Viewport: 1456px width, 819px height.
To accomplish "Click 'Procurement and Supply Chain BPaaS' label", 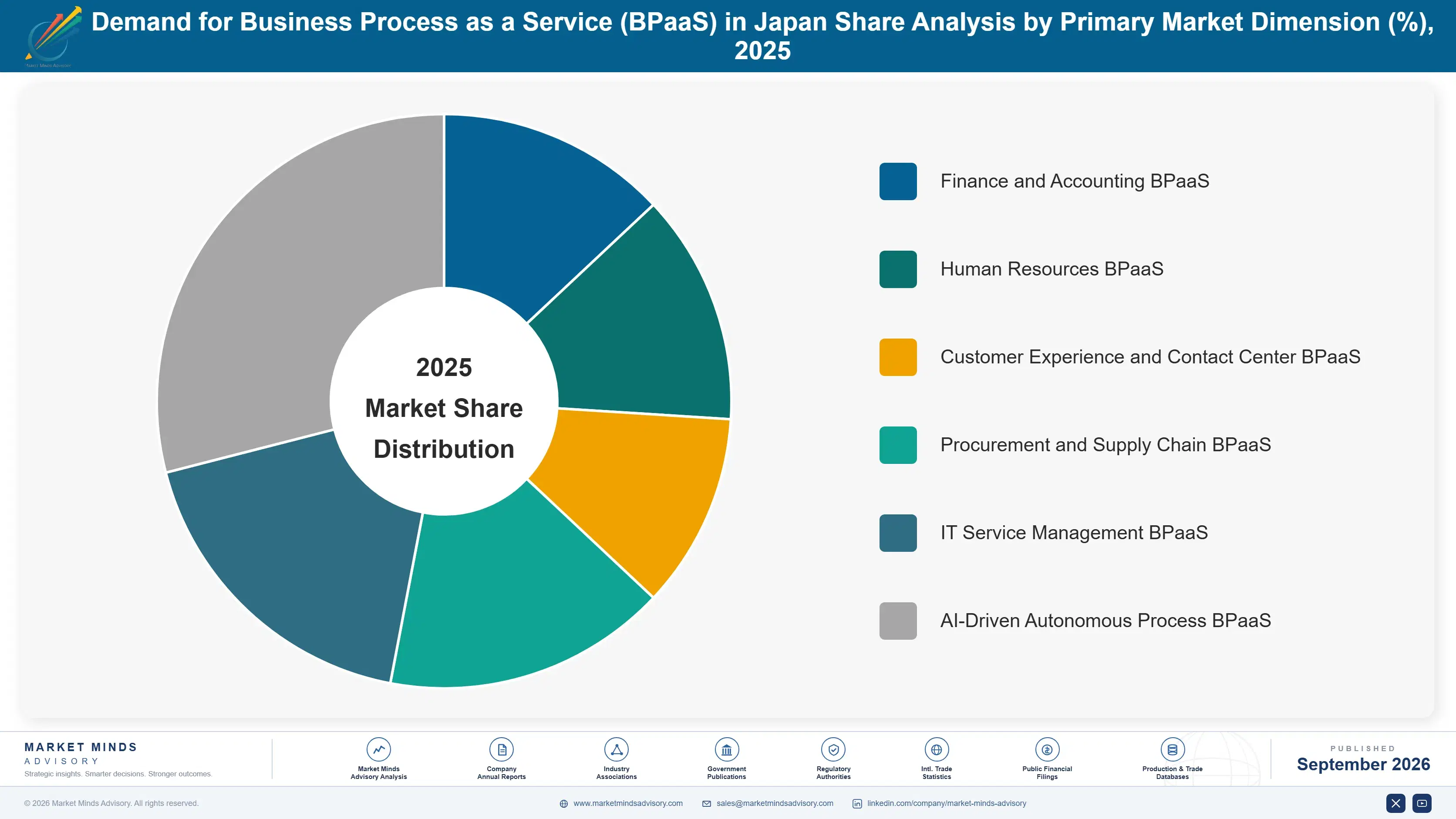I will (1105, 445).
